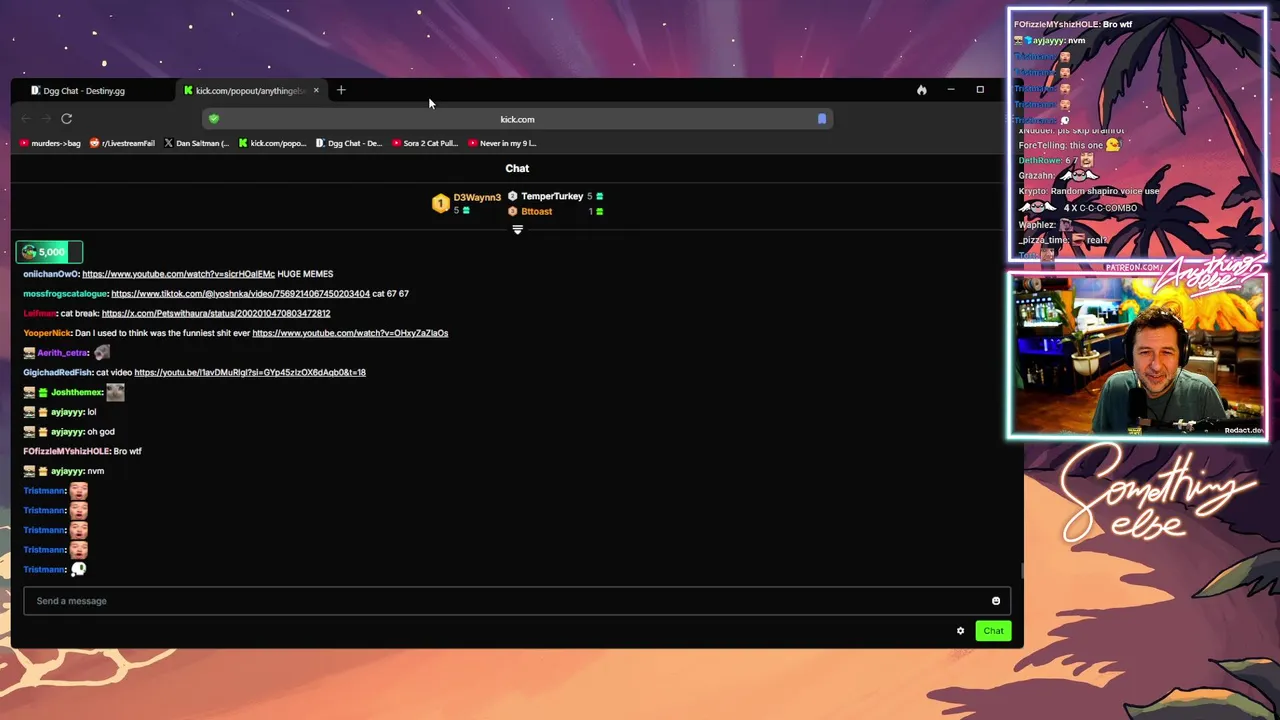Open the Sora 2 Cat Pull... bookmark
Viewport: 1280px width, 720px height.
(x=425, y=143)
